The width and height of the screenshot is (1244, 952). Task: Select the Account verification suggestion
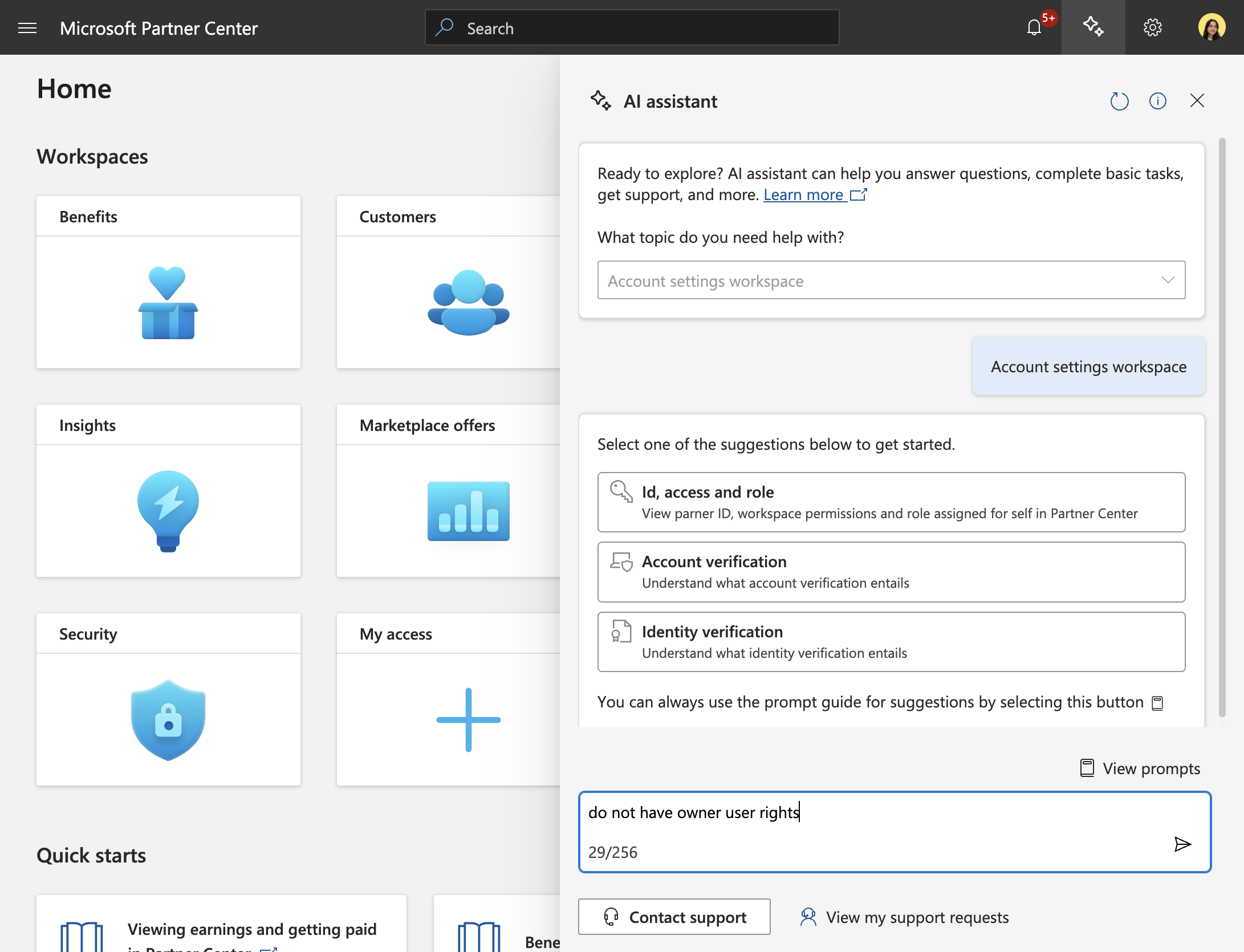[891, 572]
